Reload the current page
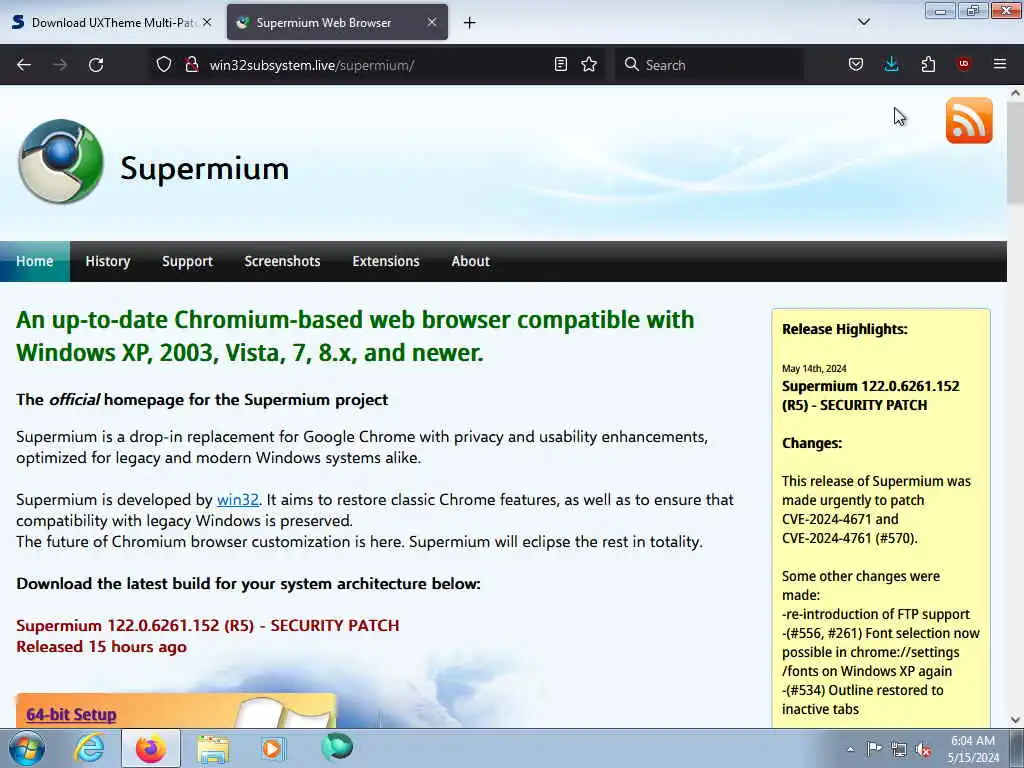The height and width of the screenshot is (768, 1024). [x=96, y=65]
